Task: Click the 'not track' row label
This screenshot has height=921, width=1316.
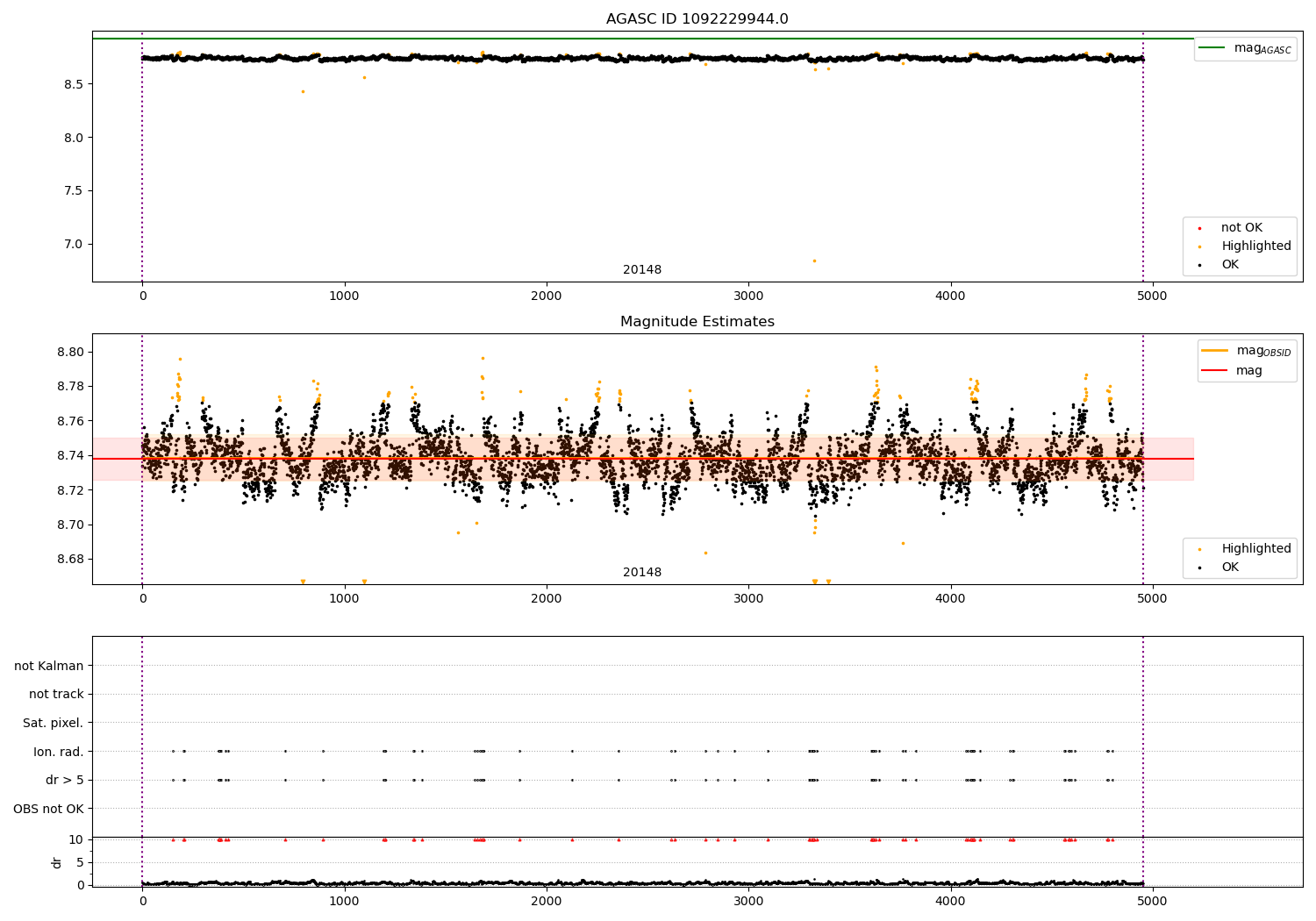Action: coord(56,694)
